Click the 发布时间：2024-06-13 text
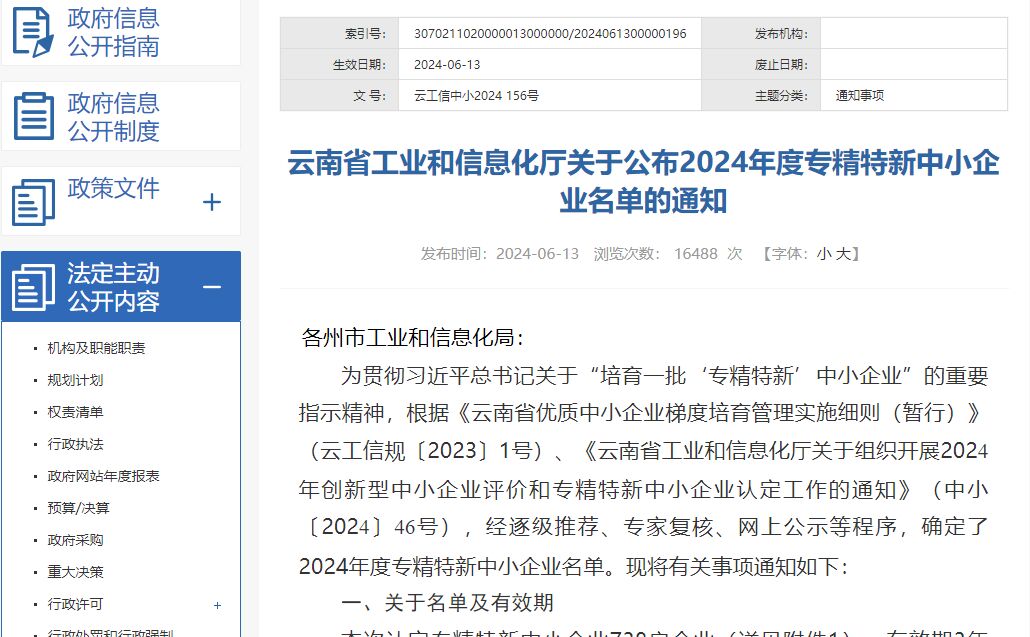This screenshot has height=637, width=1030. [x=500, y=254]
